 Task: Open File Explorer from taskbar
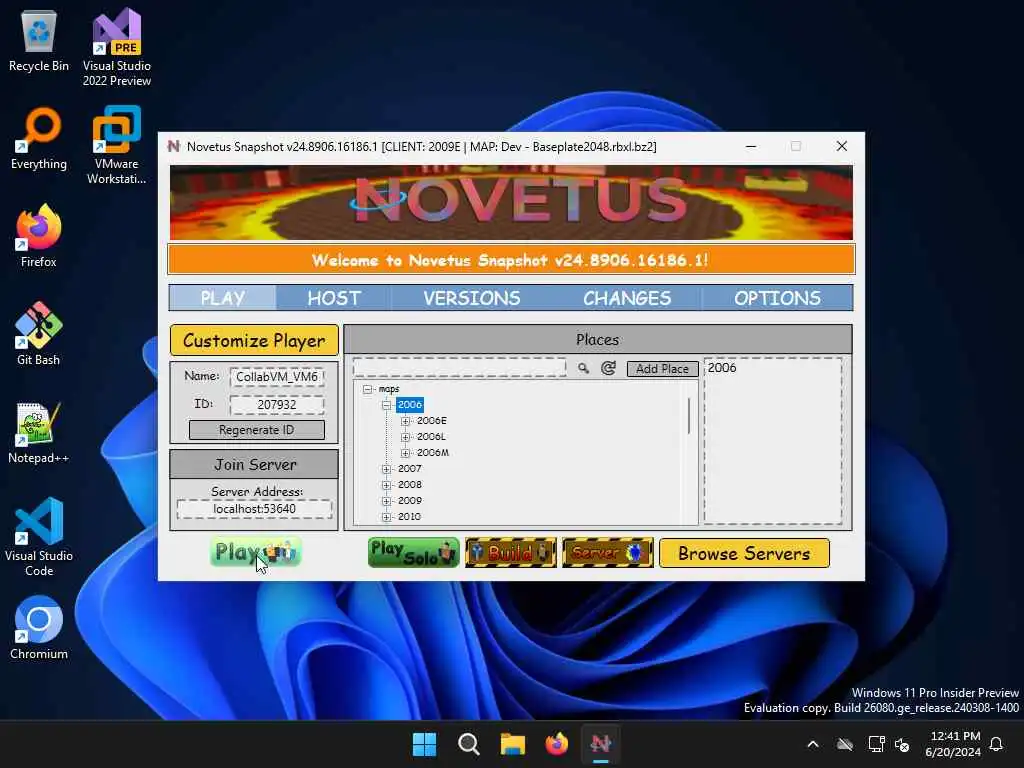click(513, 744)
